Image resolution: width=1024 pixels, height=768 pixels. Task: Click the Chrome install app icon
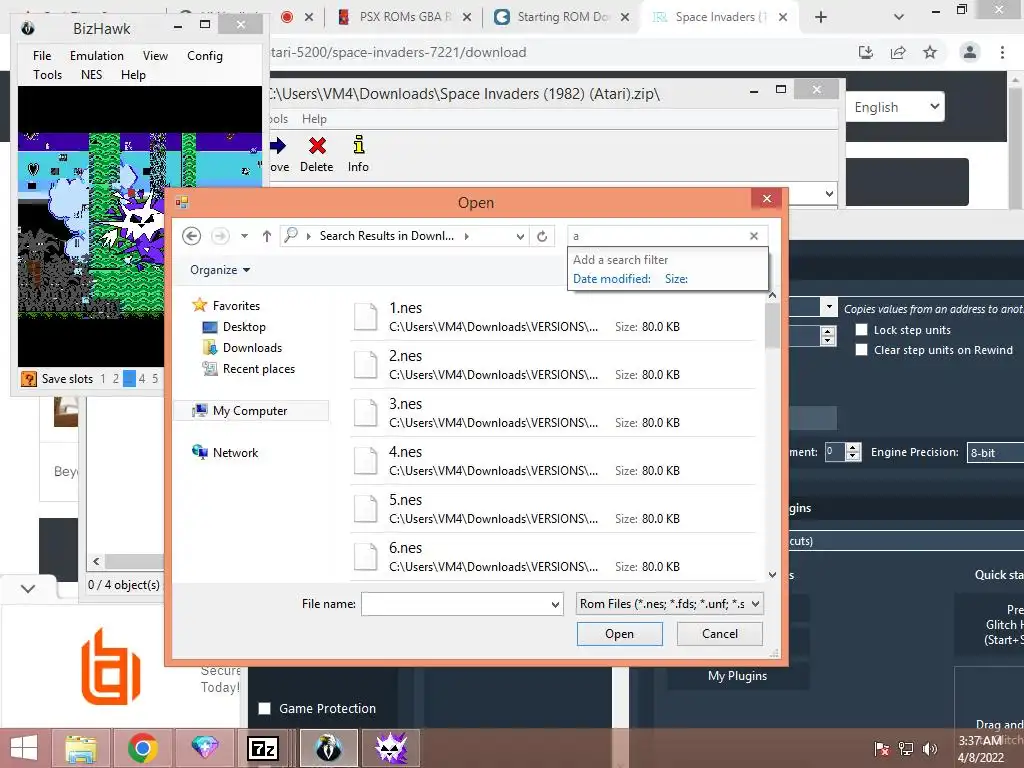[x=866, y=52]
